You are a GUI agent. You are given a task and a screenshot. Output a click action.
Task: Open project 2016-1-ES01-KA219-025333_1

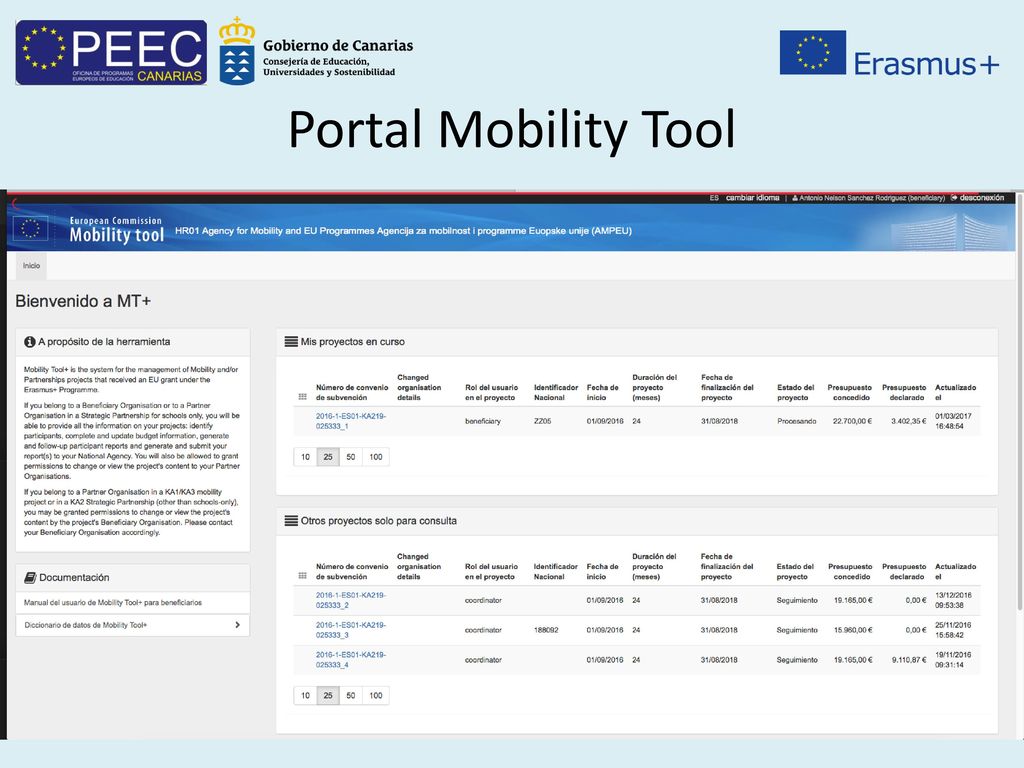coord(351,421)
